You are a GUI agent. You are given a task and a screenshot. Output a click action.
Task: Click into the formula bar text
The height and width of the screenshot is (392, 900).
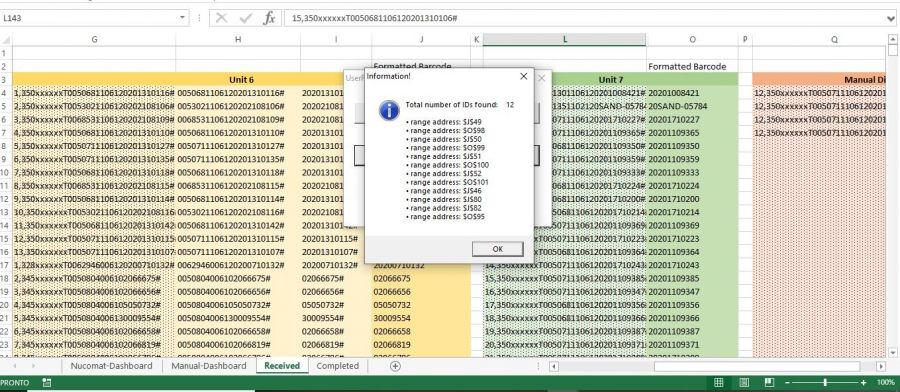(585, 18)
